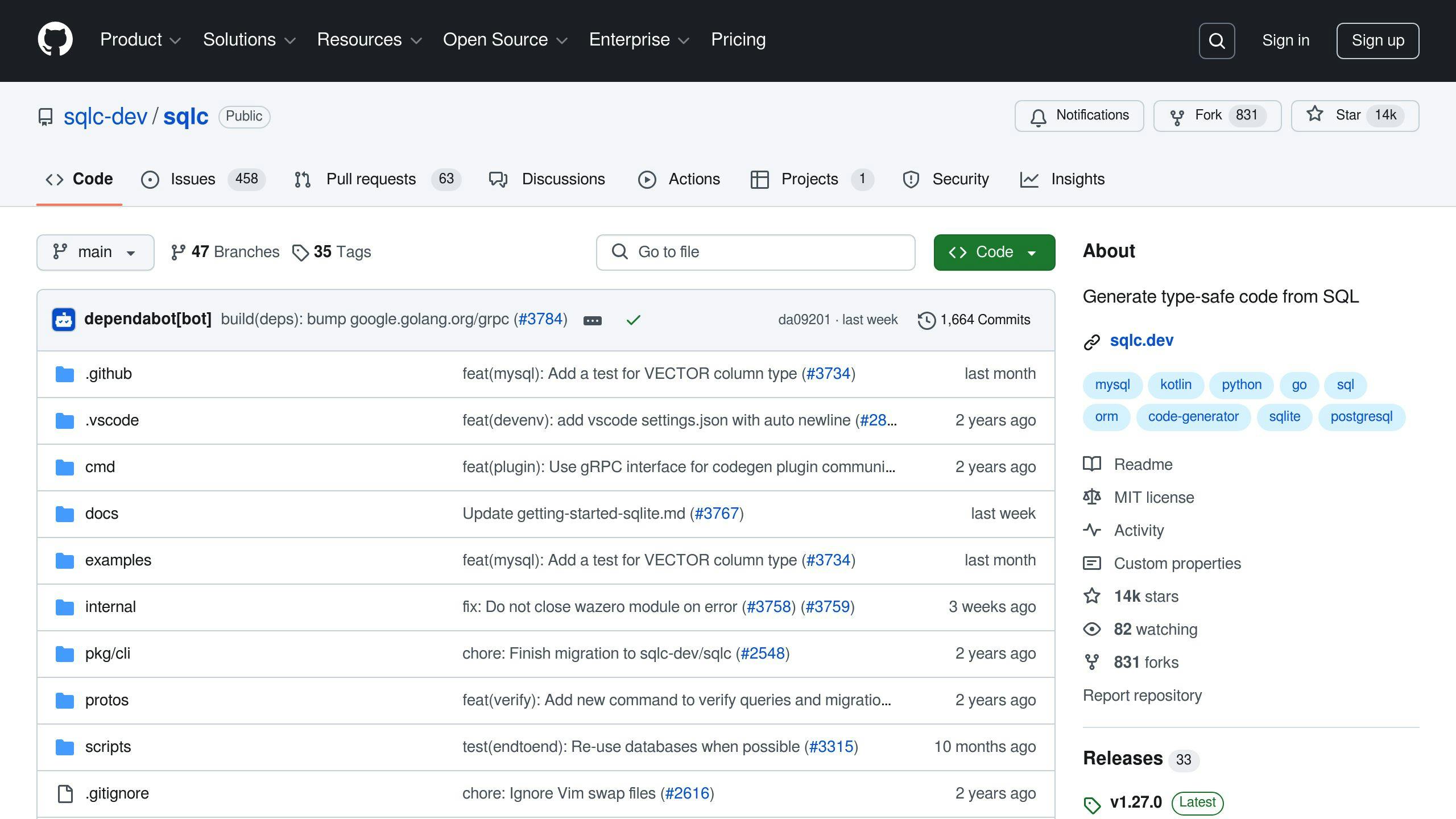This screenshot has width=1456, height=819.
Task: Fork the repository button
Action: click(1217, 116)
